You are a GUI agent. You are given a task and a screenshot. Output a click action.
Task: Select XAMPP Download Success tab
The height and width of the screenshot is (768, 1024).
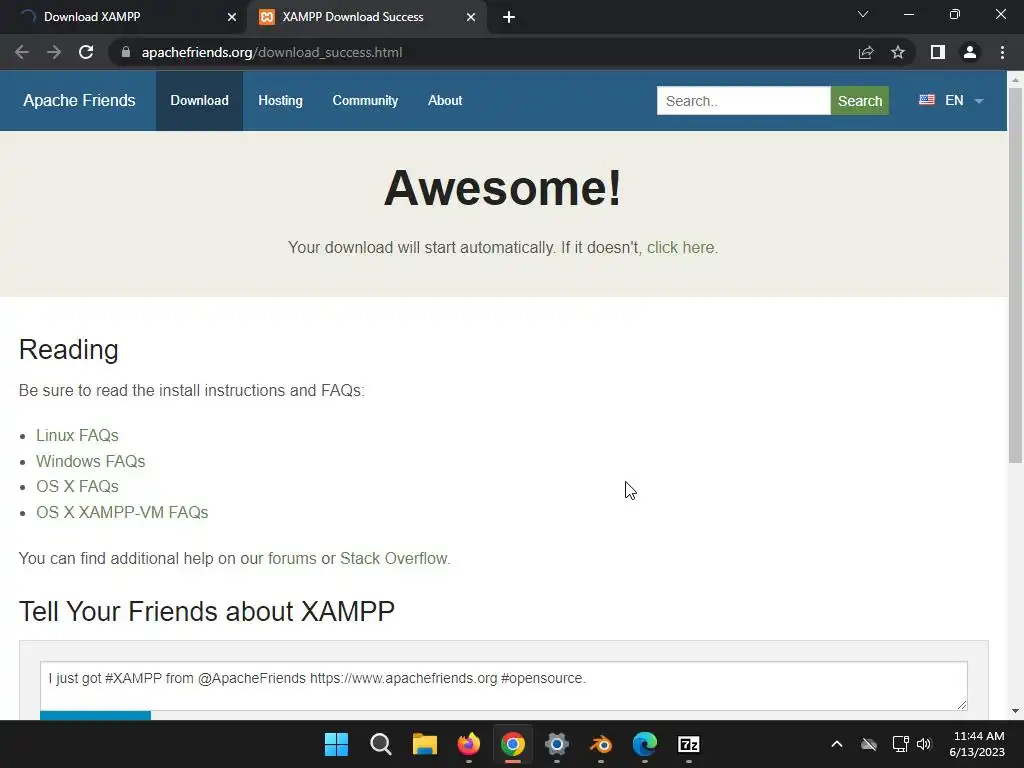click(368, 17)
